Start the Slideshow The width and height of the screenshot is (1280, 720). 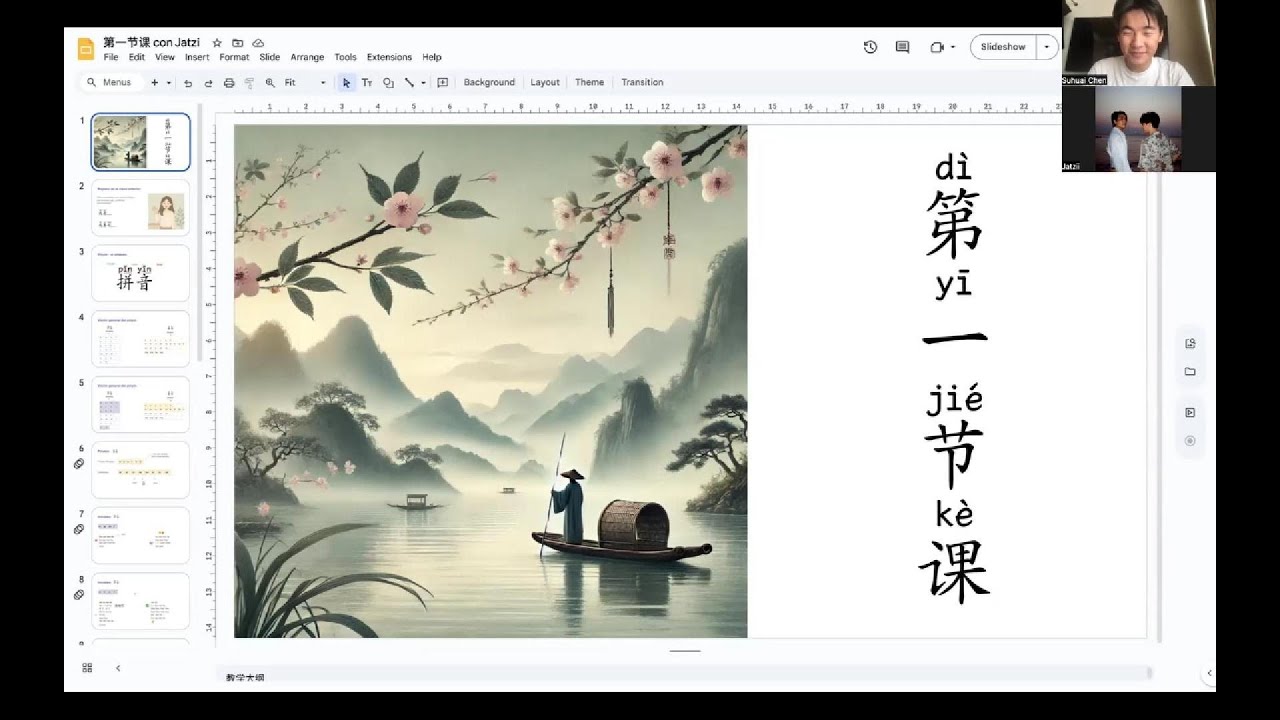pyautogui.click(x=1003, y=47)
